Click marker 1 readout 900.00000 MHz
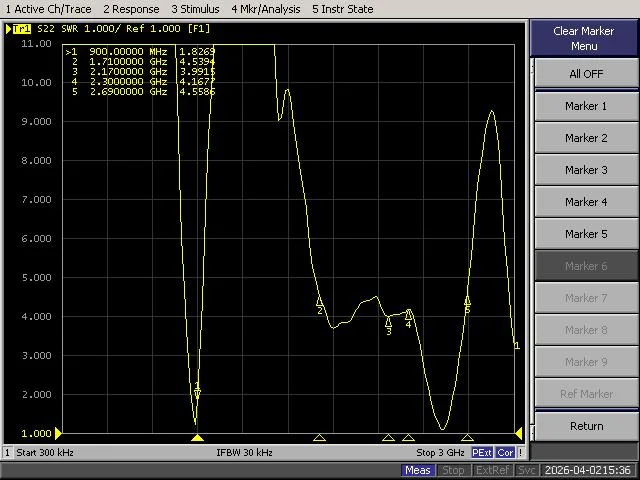The image size is (640, 480). point(128,52)
